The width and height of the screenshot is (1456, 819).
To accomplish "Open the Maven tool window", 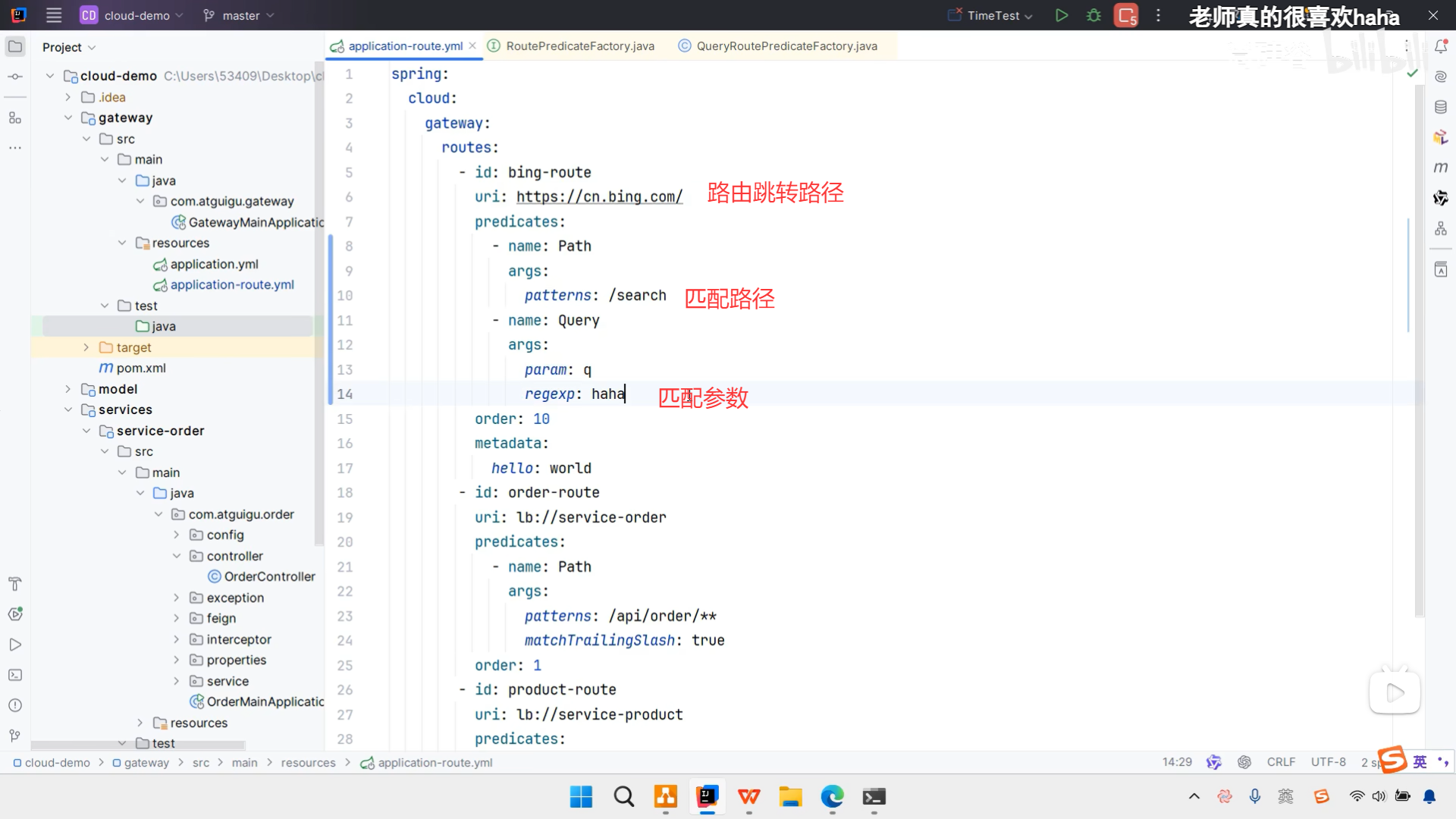I will (1441, 167).
